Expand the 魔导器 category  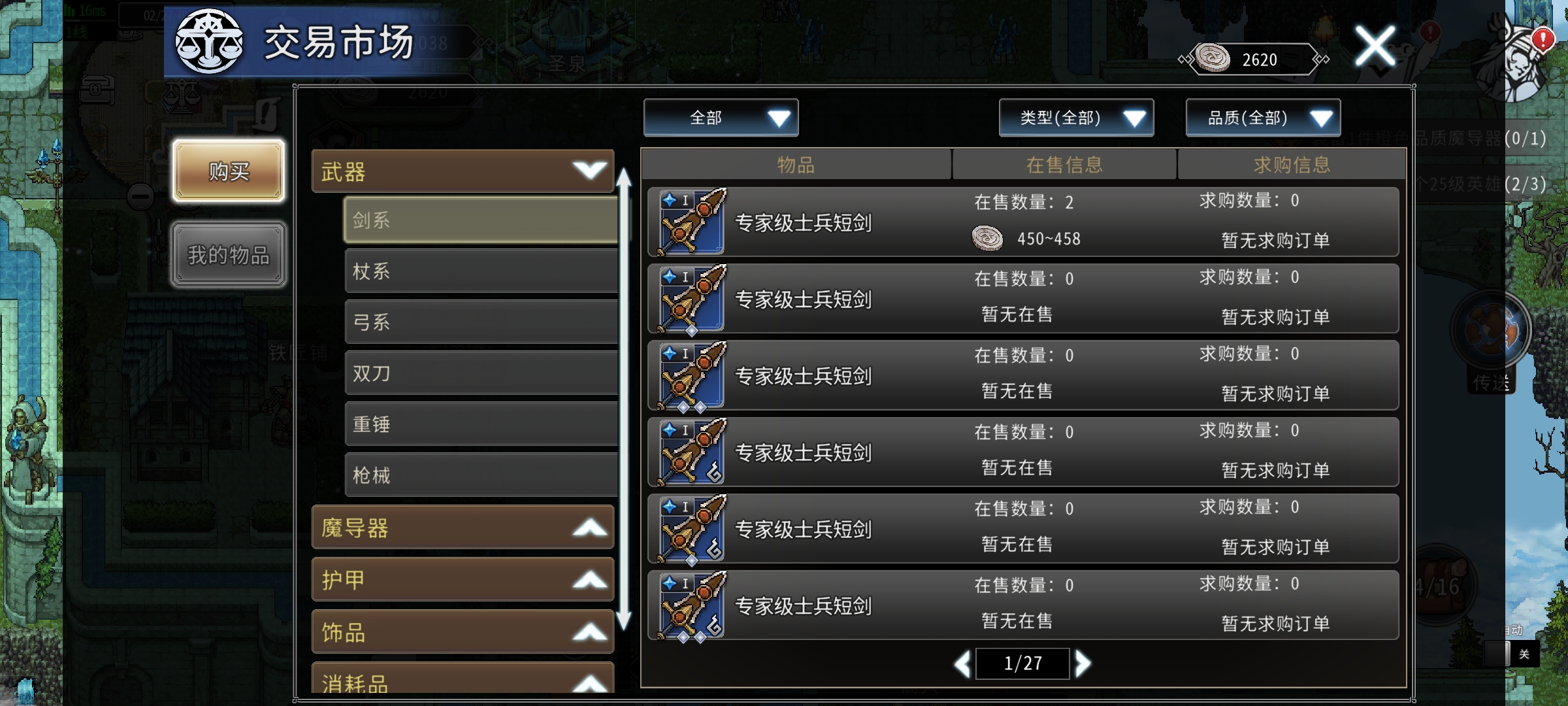point(463,527)
